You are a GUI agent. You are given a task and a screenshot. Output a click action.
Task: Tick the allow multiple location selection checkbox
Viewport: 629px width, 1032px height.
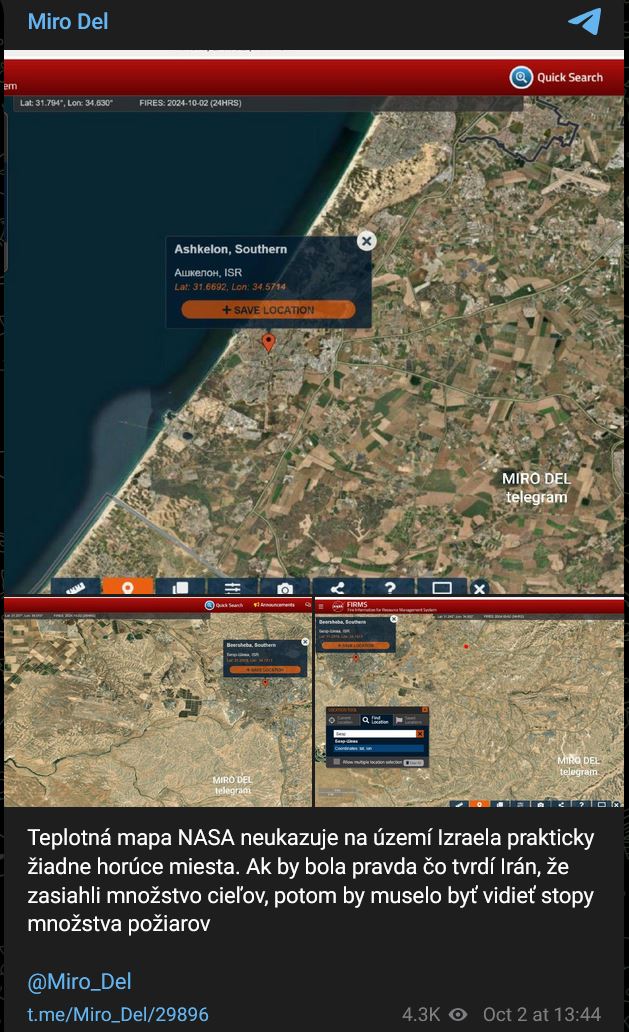click(337, 762)
